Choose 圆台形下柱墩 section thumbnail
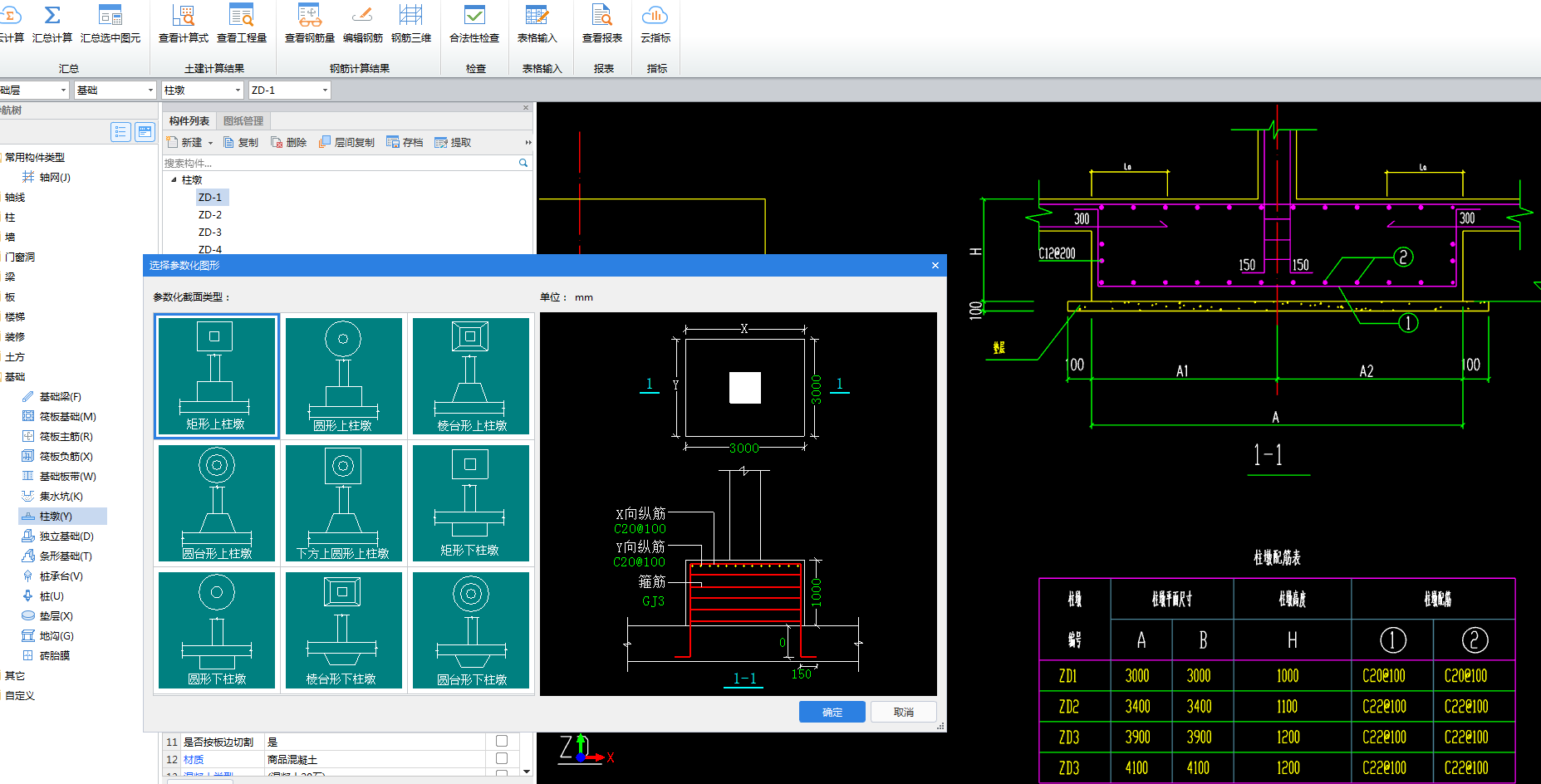 click(471, 630)
